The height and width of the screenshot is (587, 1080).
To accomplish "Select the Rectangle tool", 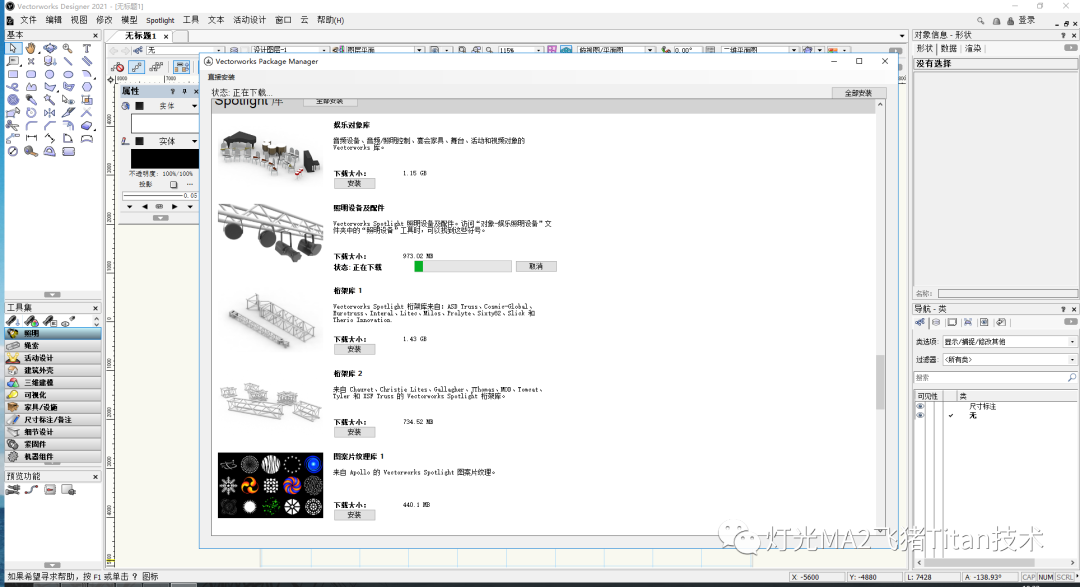I will click(x=13, y=74).
